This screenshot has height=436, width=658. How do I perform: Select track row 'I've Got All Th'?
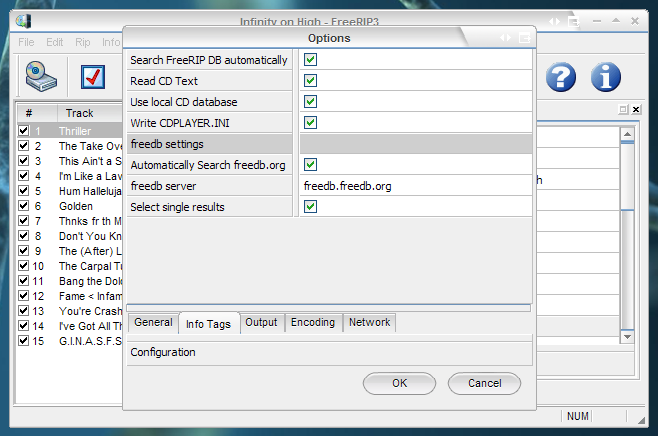[x=70, y=326]
